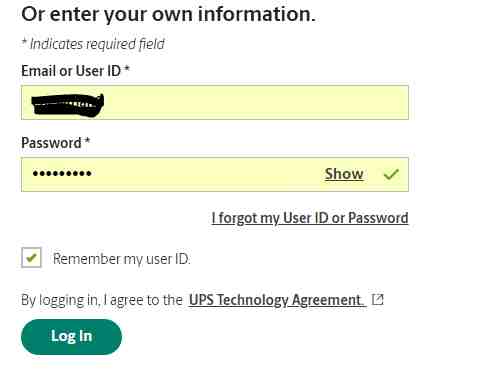
Task: Click the green validation checkmark in Password field
Action: [391, 174]
